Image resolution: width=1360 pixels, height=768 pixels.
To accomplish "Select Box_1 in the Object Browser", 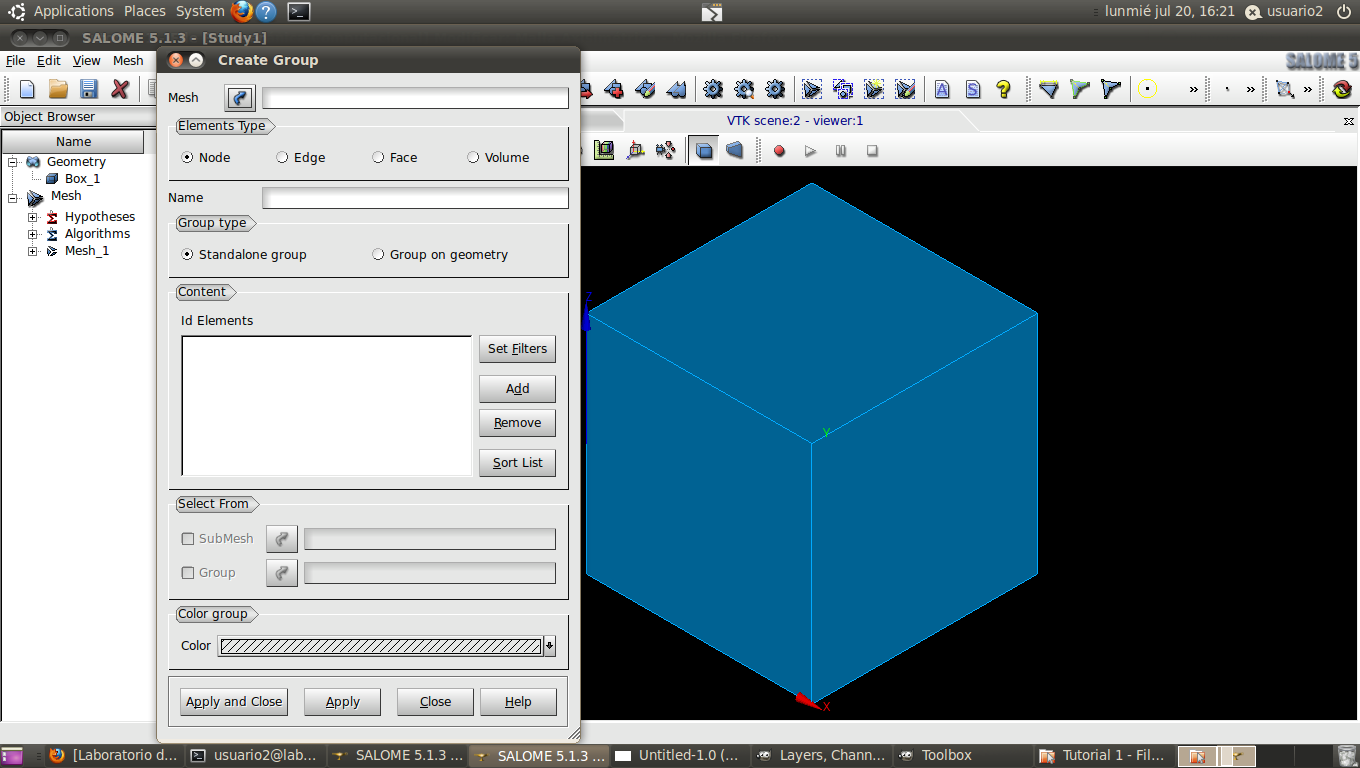I will click(82, 179).
